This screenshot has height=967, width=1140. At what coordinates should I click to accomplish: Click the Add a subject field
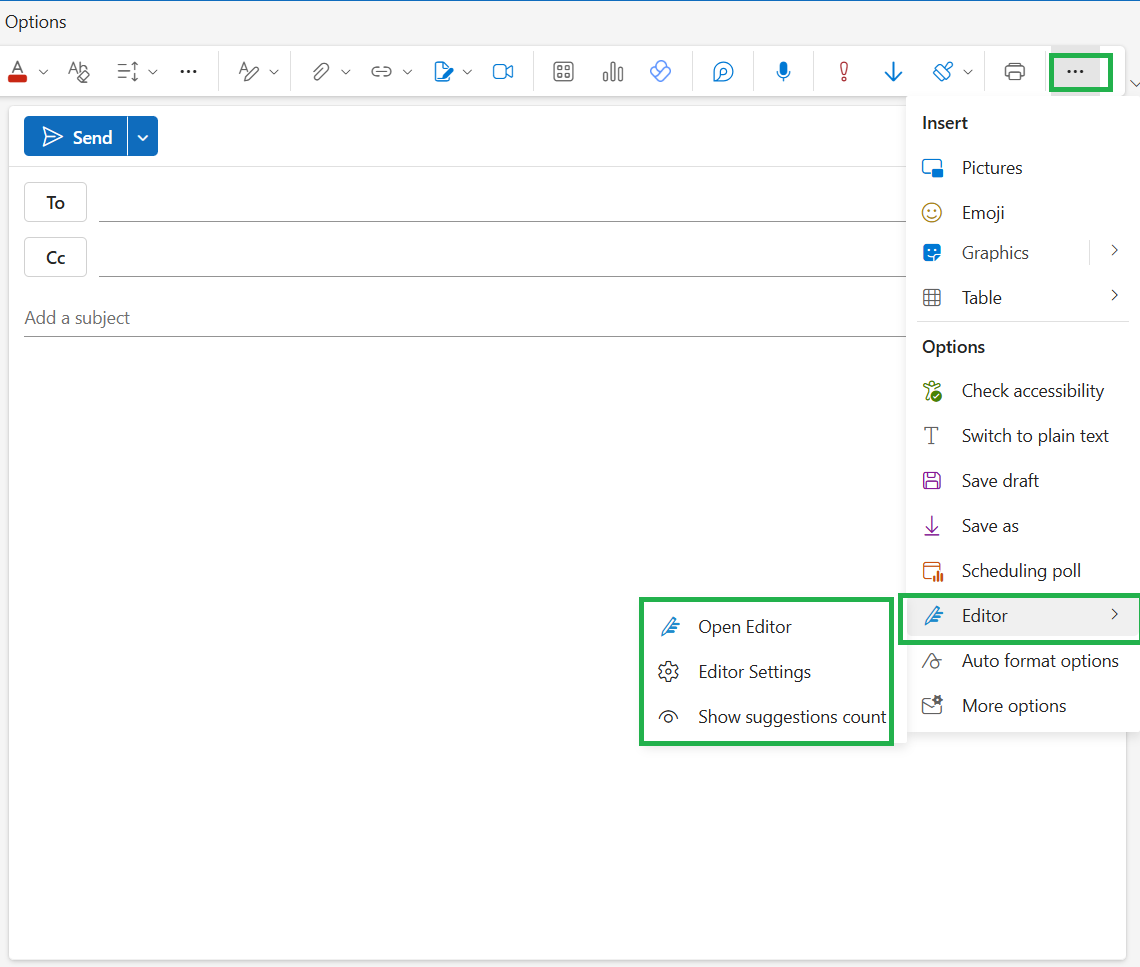(x=465, y=318)
